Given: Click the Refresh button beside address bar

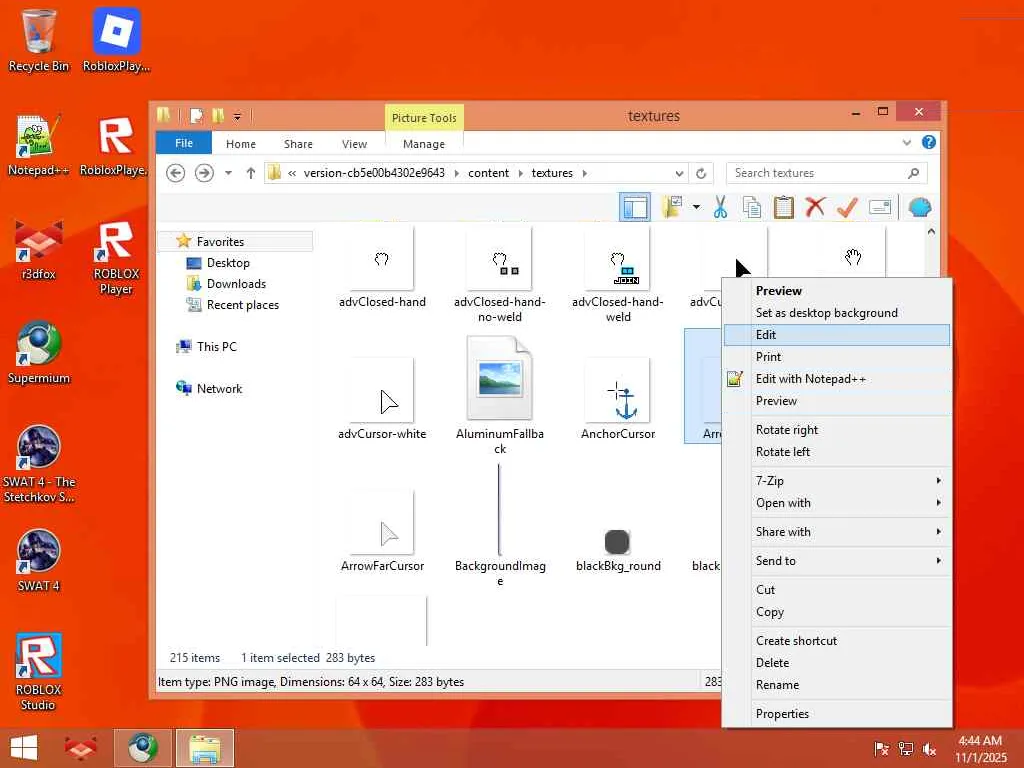Looking at the screenshot, I should [701, 173].
